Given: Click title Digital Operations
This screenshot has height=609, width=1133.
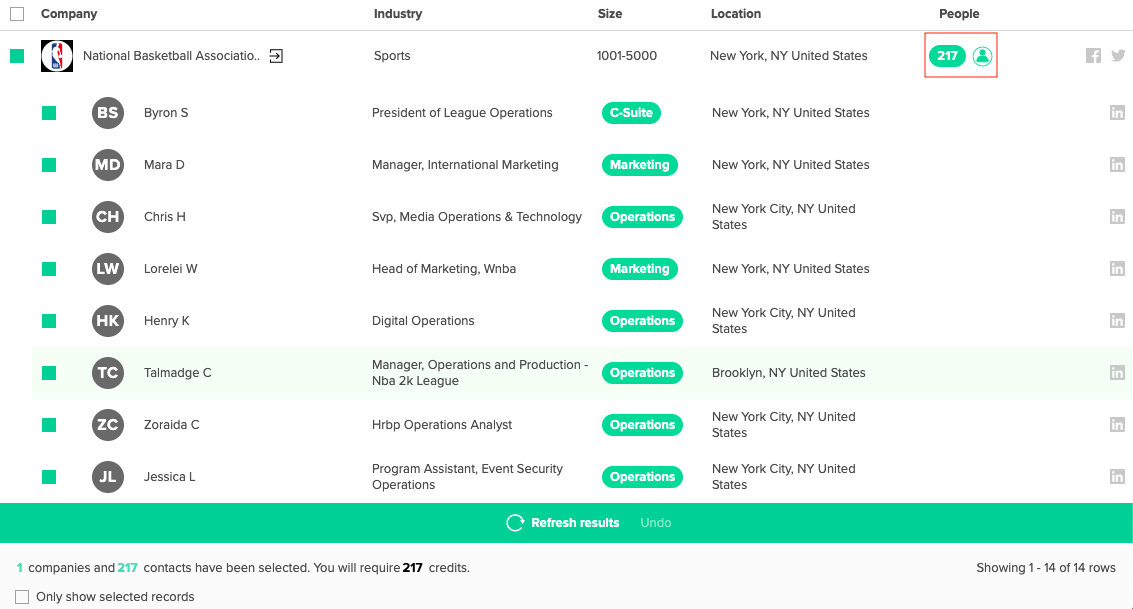Looking at the screenshot, I should [423, 321].
